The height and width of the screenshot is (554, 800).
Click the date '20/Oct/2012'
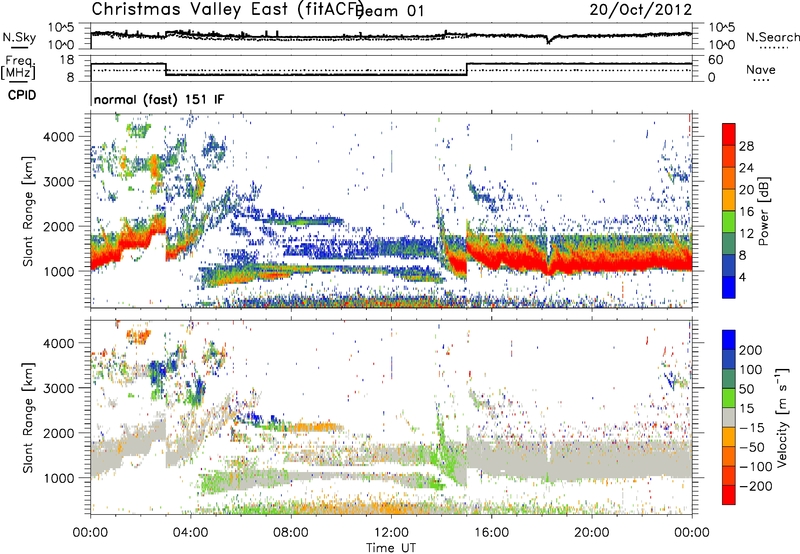pyautogui.click(x=641, y=10)
